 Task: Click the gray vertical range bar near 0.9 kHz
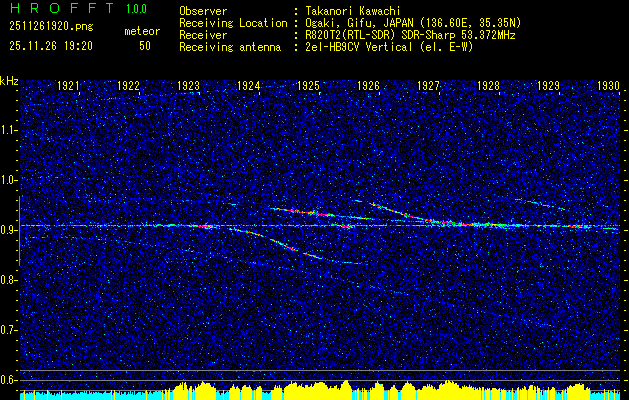(19, 231)
